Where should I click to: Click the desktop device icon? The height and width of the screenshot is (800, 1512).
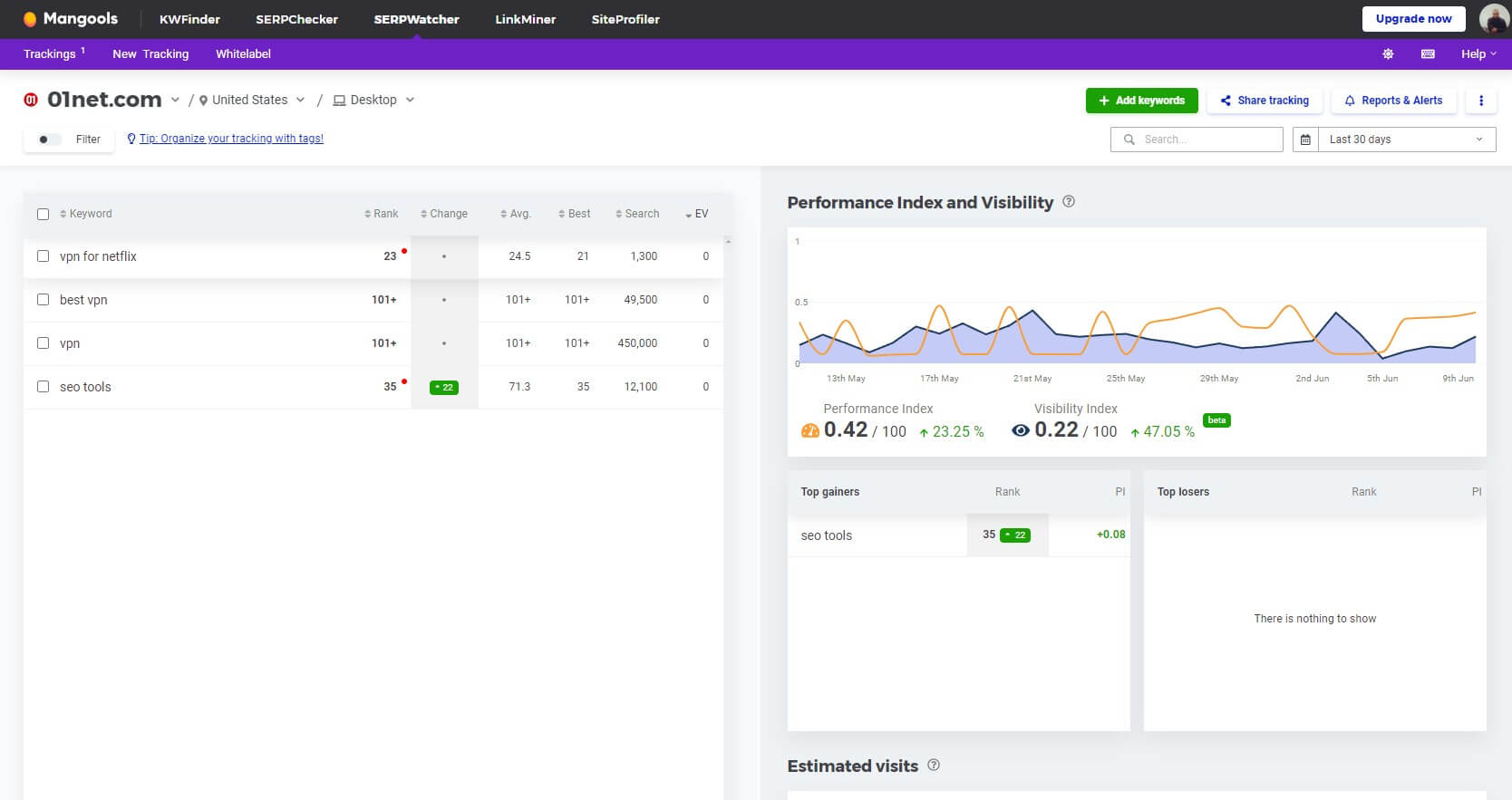(339, 101)
